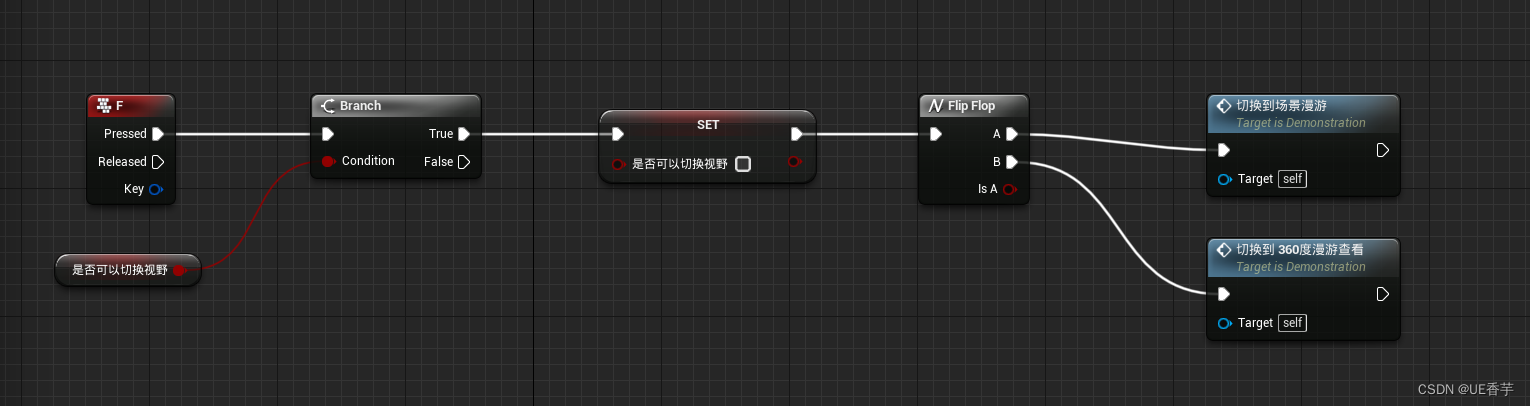The image size is (1530, 406).
Task: Click self Target field on 切换到场景漫游
Action: (x=1293, y=179)
